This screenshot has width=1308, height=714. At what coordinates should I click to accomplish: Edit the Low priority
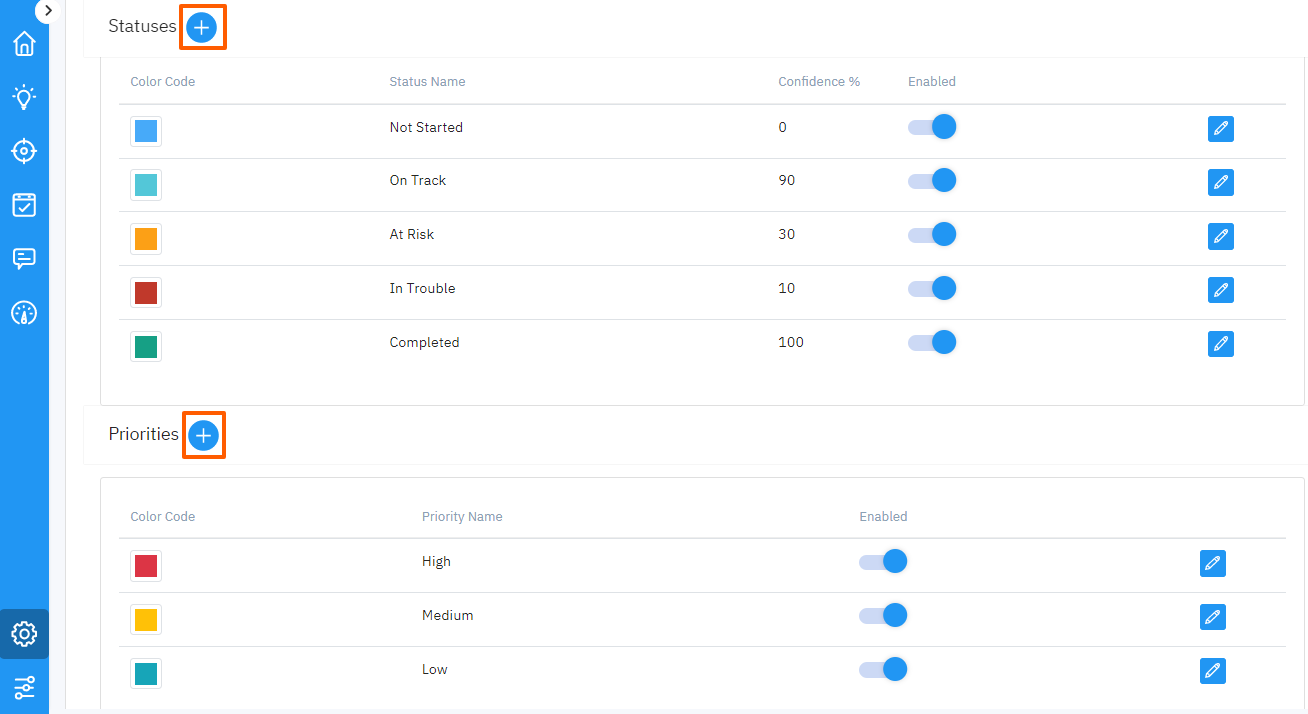[x=1212, y=671]
